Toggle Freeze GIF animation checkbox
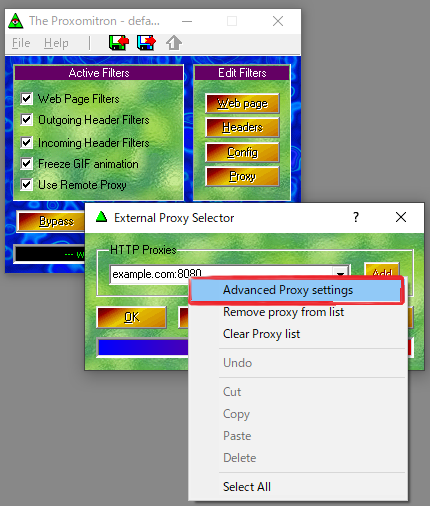430x506 pixels. (x=27, y=164)
